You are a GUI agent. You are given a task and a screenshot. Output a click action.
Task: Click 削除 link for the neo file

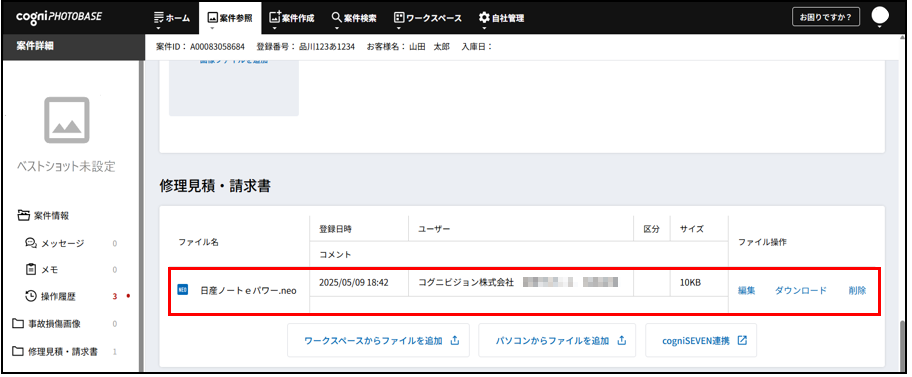pos(857,291)
